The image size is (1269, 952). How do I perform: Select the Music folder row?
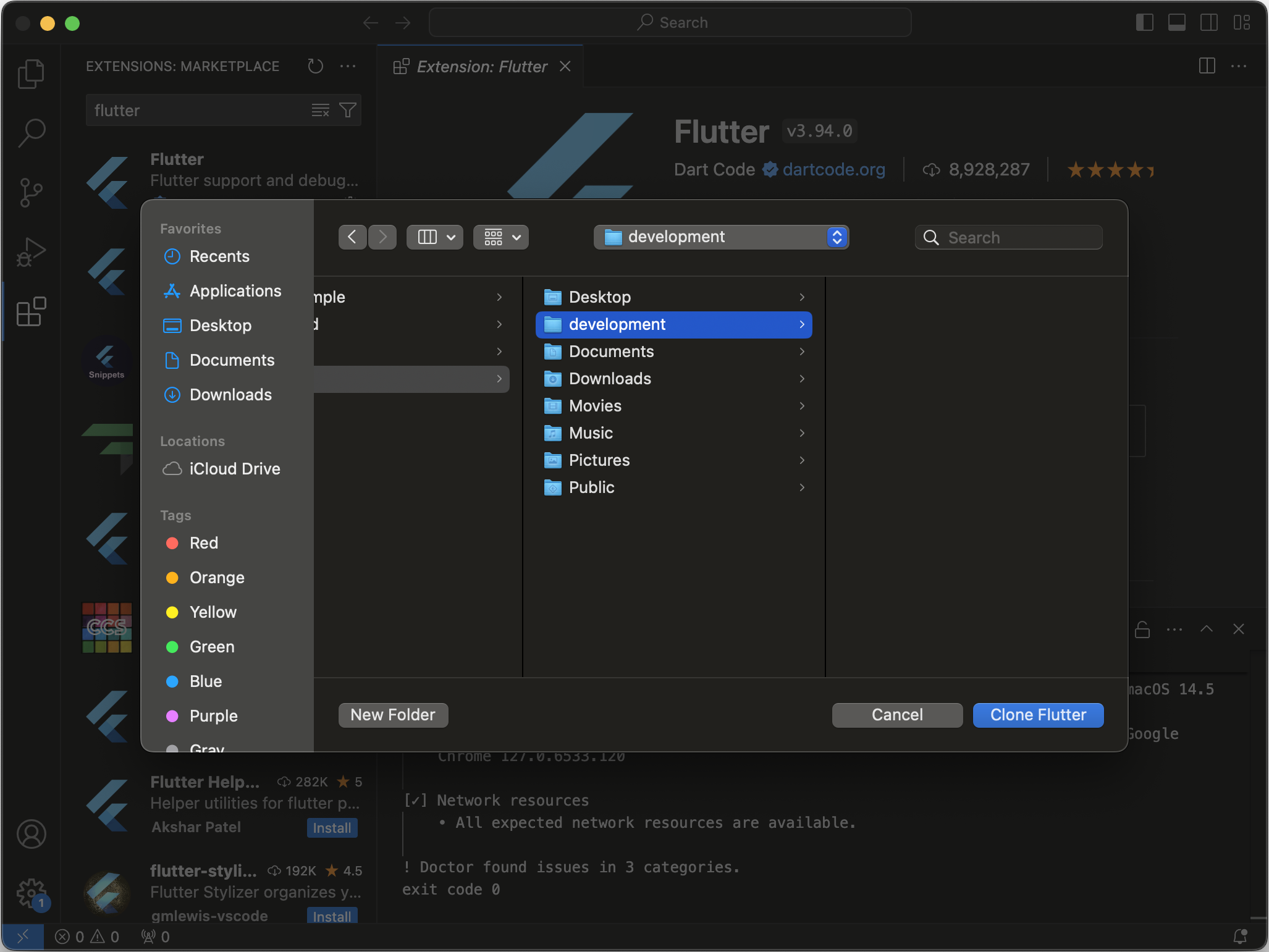673,433
